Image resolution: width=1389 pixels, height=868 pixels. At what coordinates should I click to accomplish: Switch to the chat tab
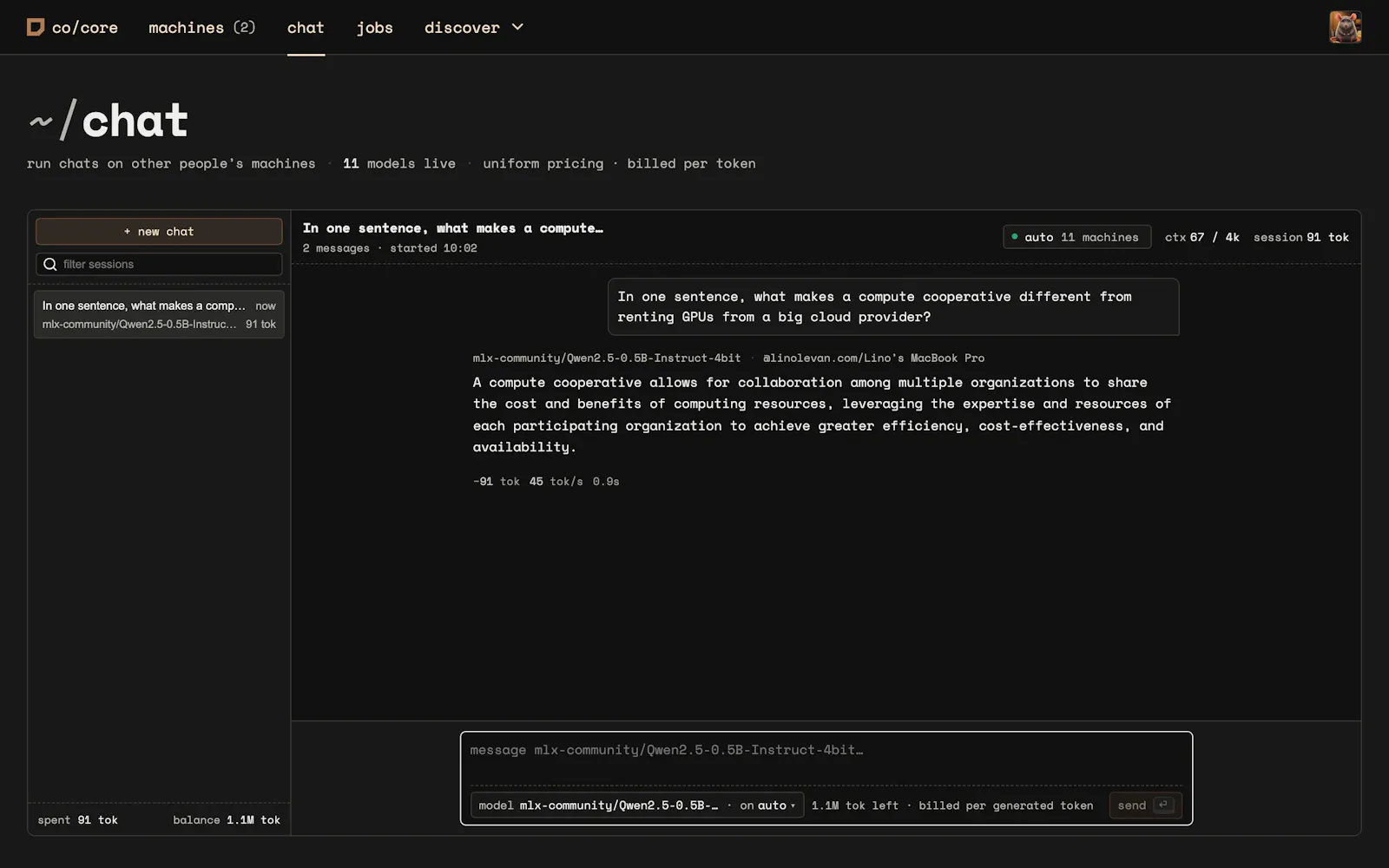click(306, 28)
